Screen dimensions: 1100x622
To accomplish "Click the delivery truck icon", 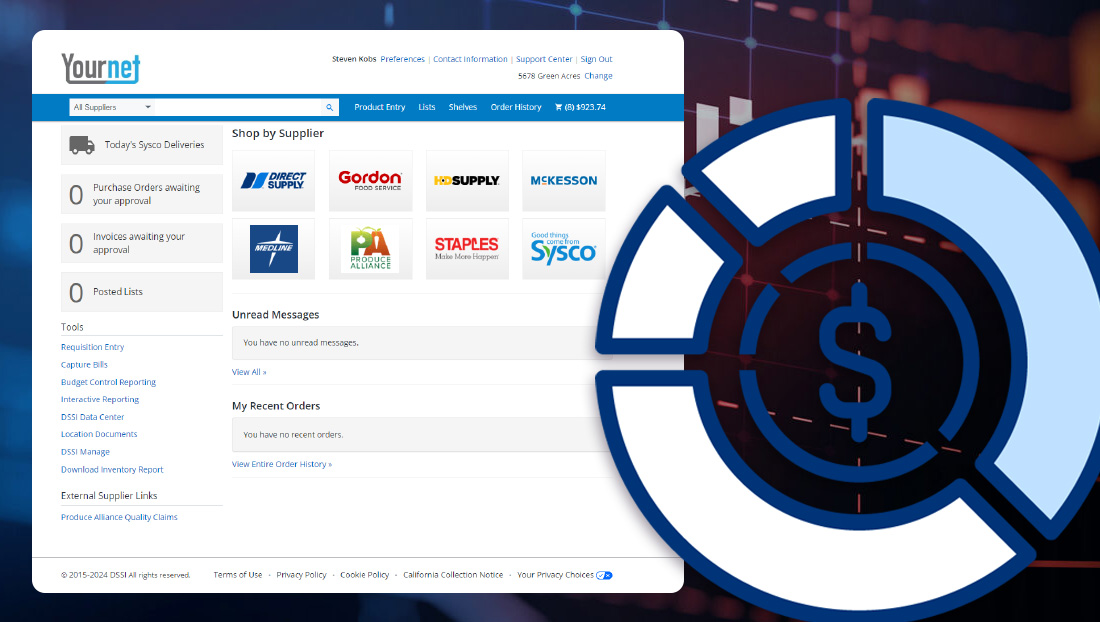I will tap(82, 145).
